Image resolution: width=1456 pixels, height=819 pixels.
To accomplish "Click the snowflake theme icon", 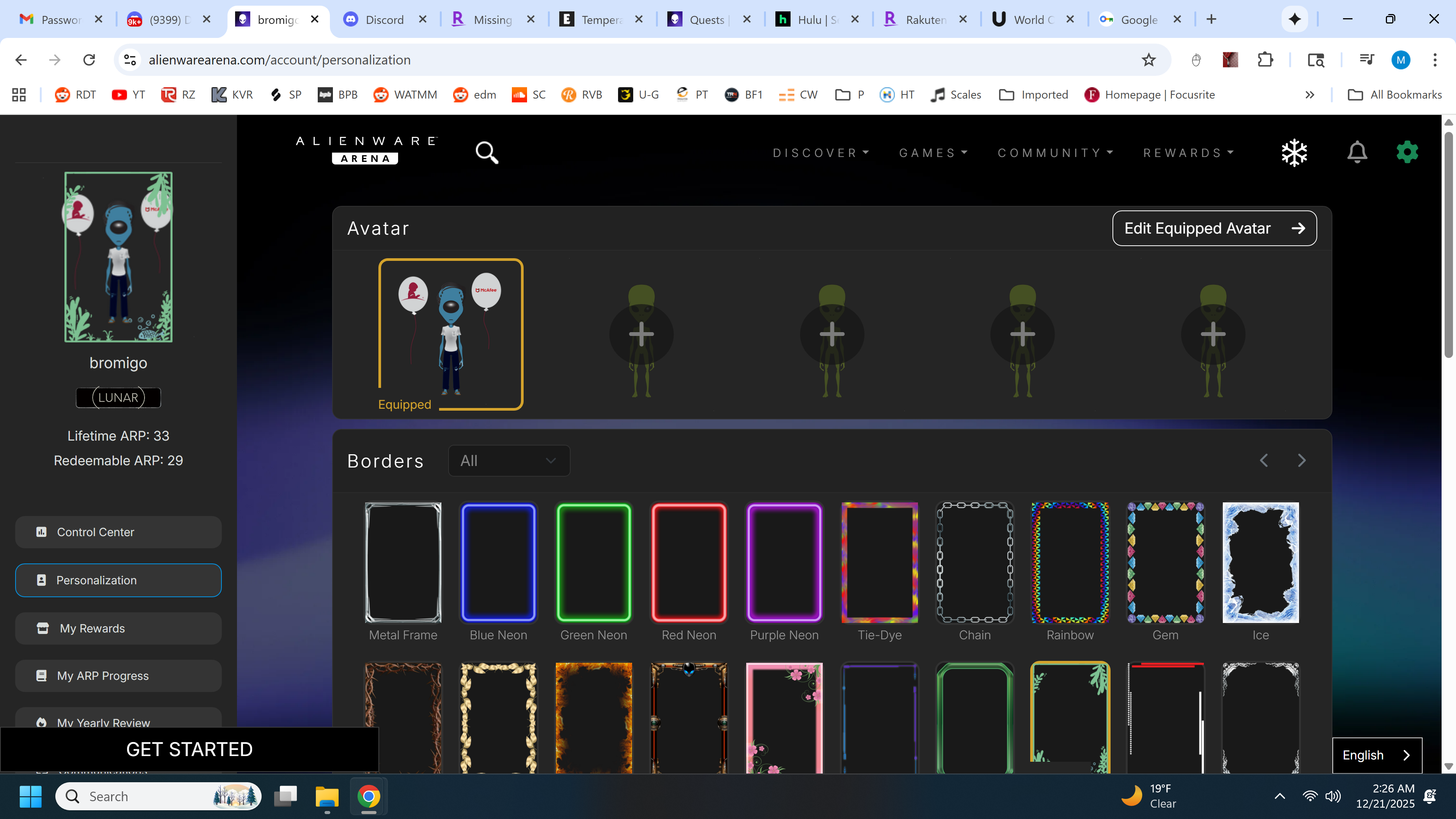I will point(1294,152).
